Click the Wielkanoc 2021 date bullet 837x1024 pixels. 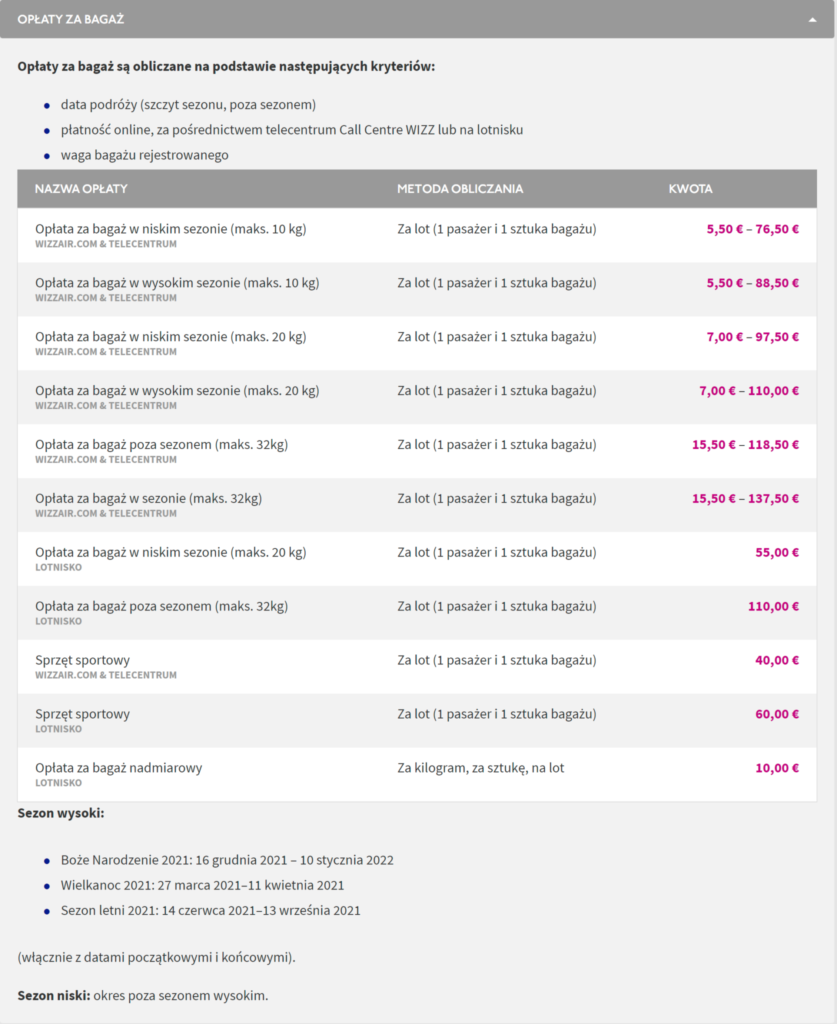(202, 886)
